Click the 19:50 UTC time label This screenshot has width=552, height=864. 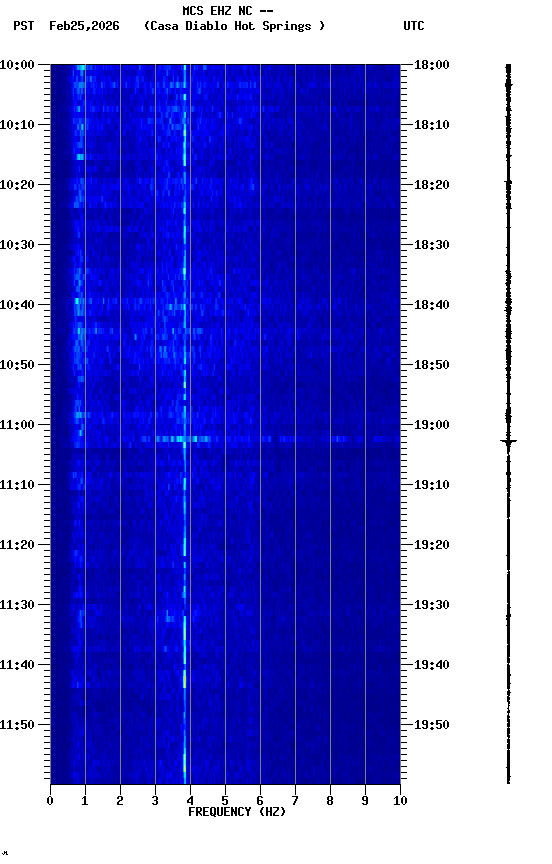pyautogui.click(x=432, y=725)
